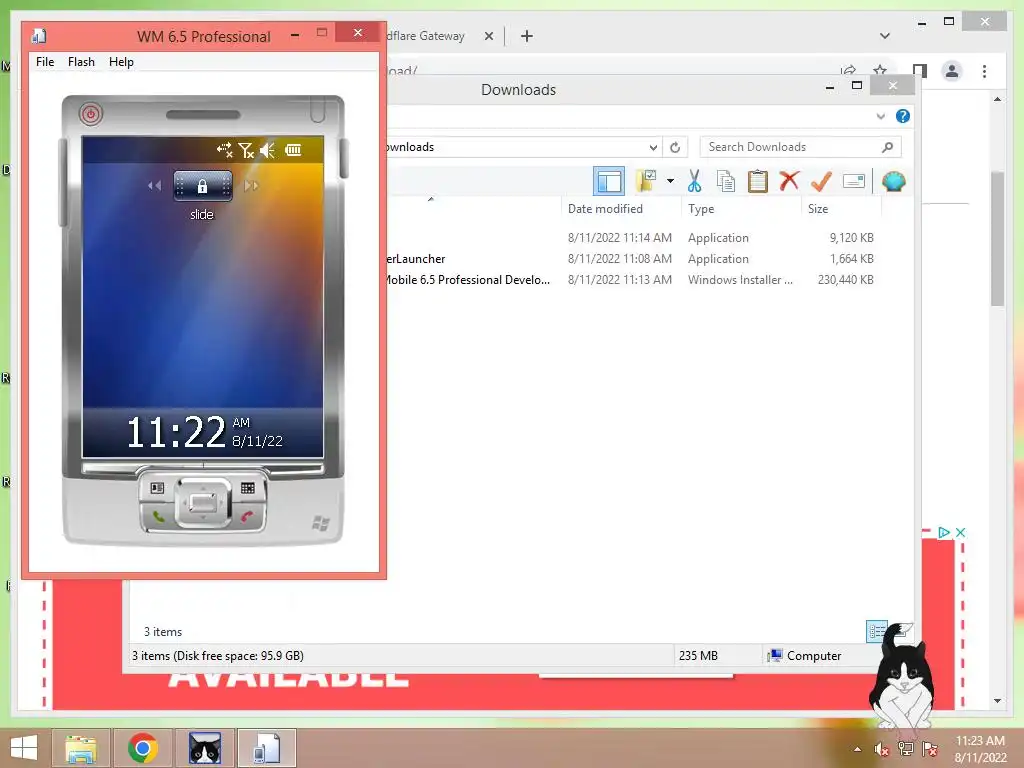The width and height of the screenshot is (1024, 768).
Task: Show hidden system tray icons
Action: [857, 748]
